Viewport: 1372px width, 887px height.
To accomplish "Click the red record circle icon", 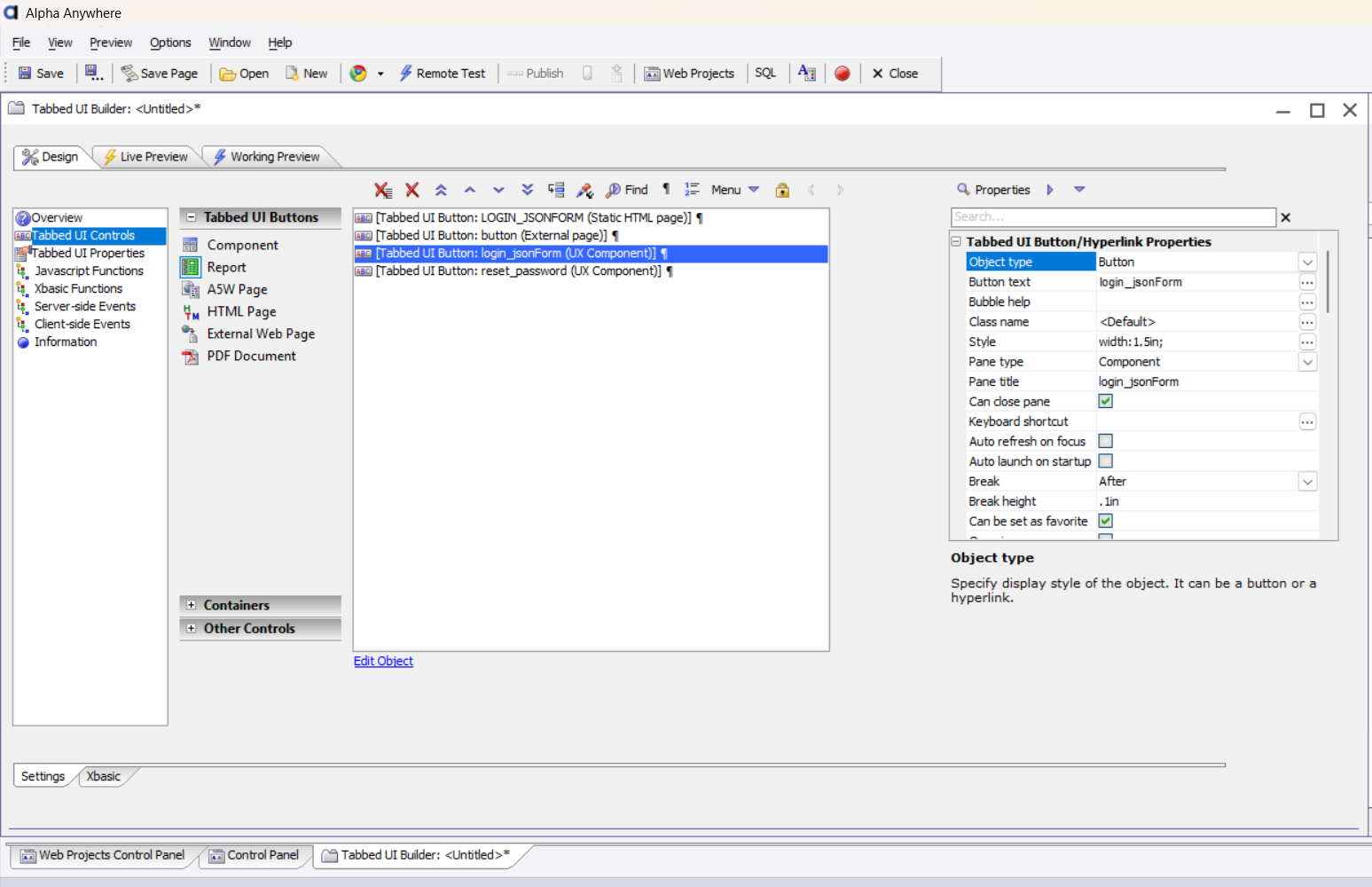I will tap(843, 74).
